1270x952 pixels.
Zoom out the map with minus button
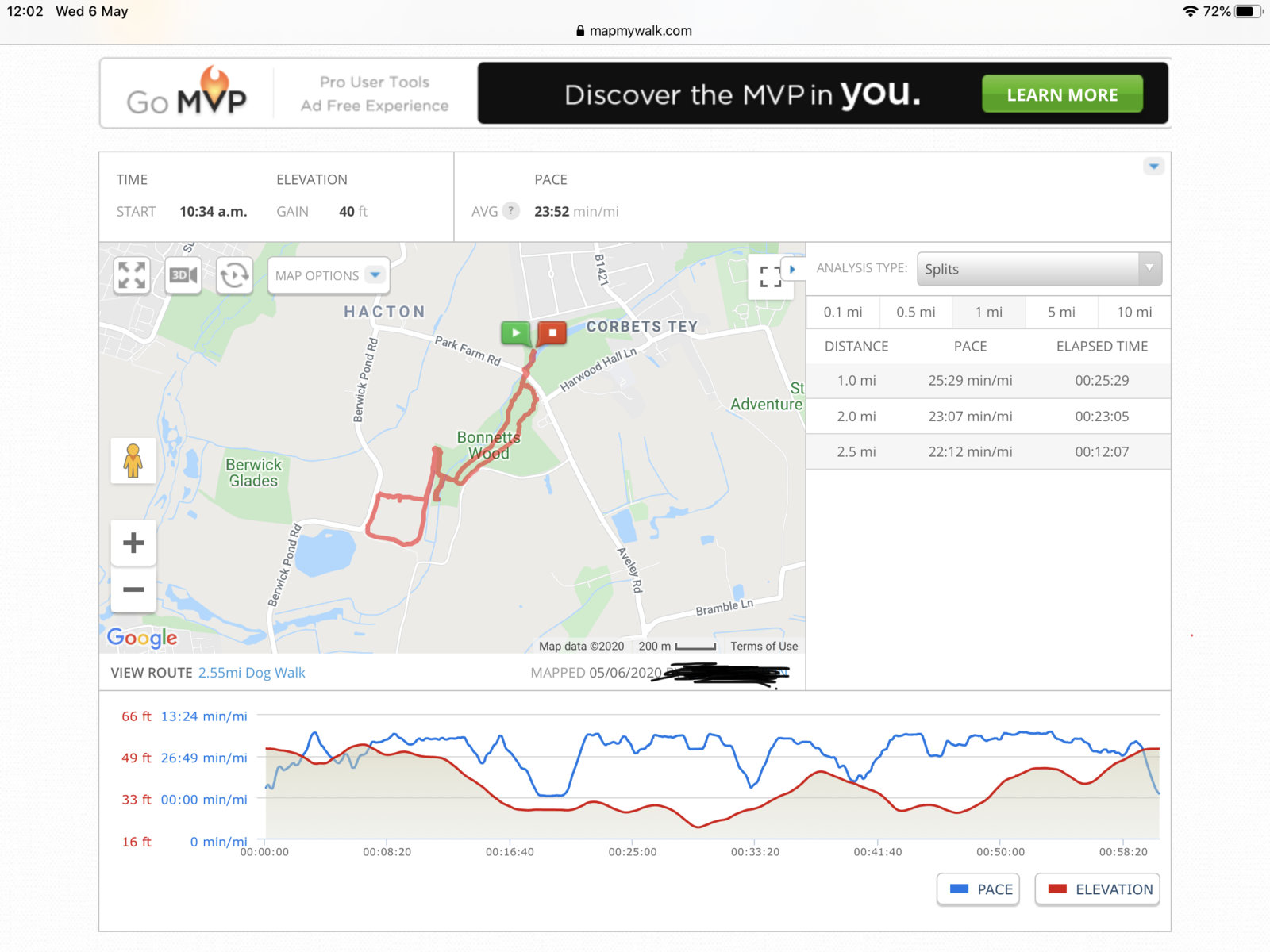click(133, 589)
